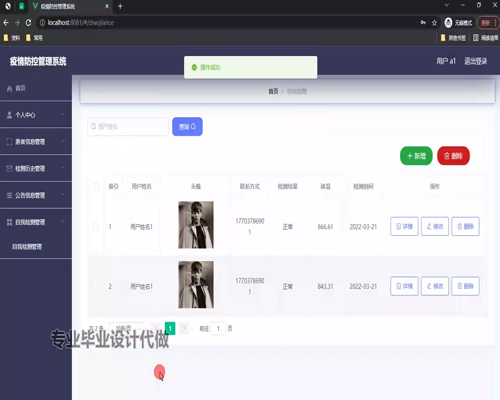Open 详情 for the 843.31 temperature row
The image size is (500, 400).
(404, 286)
